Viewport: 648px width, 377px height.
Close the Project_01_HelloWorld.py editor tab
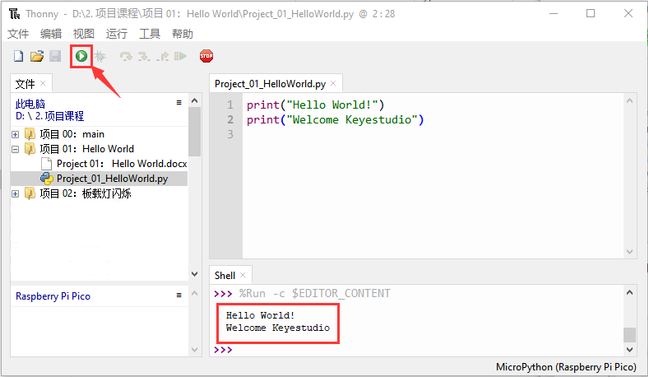pos(333,84)
